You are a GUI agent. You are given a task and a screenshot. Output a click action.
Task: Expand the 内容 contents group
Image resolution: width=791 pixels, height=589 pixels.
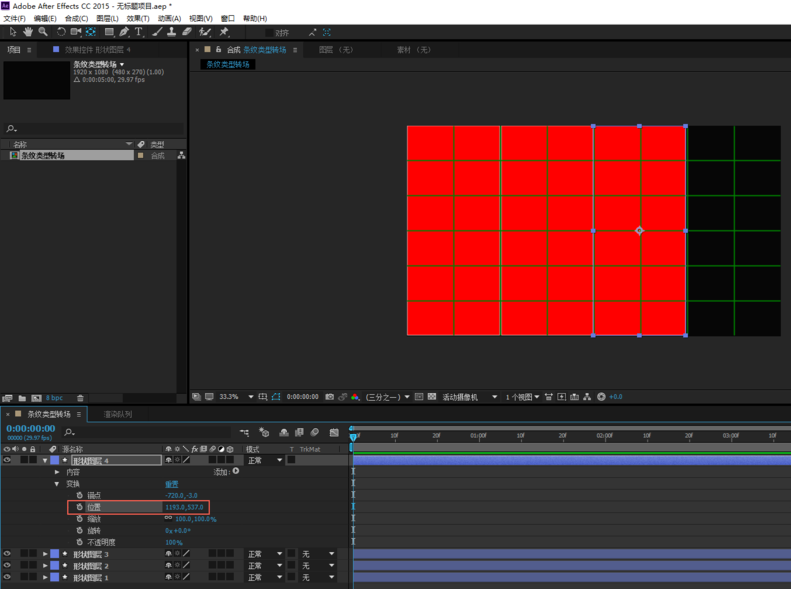(57, 472)
